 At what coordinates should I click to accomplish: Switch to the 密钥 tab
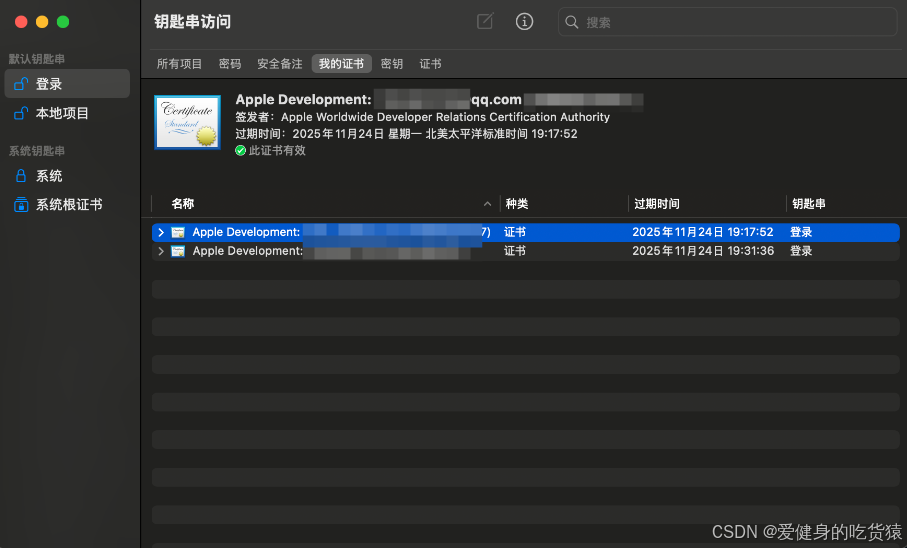392,64
